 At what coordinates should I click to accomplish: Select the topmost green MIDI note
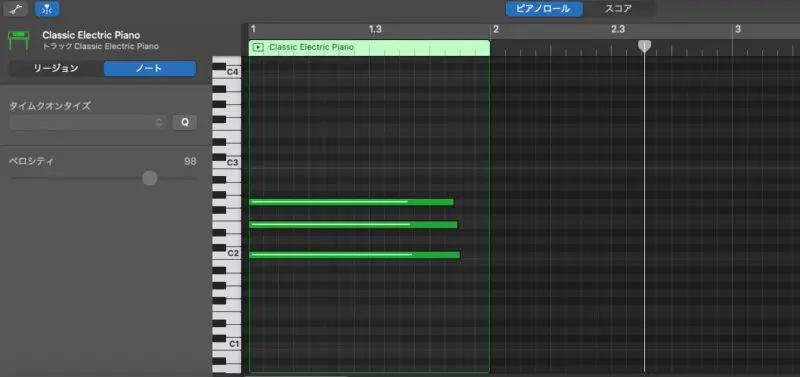click(351, 202)
